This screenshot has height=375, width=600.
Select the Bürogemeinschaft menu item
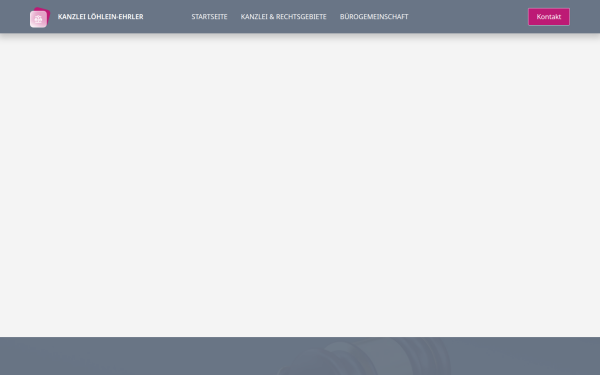[374, 17]
